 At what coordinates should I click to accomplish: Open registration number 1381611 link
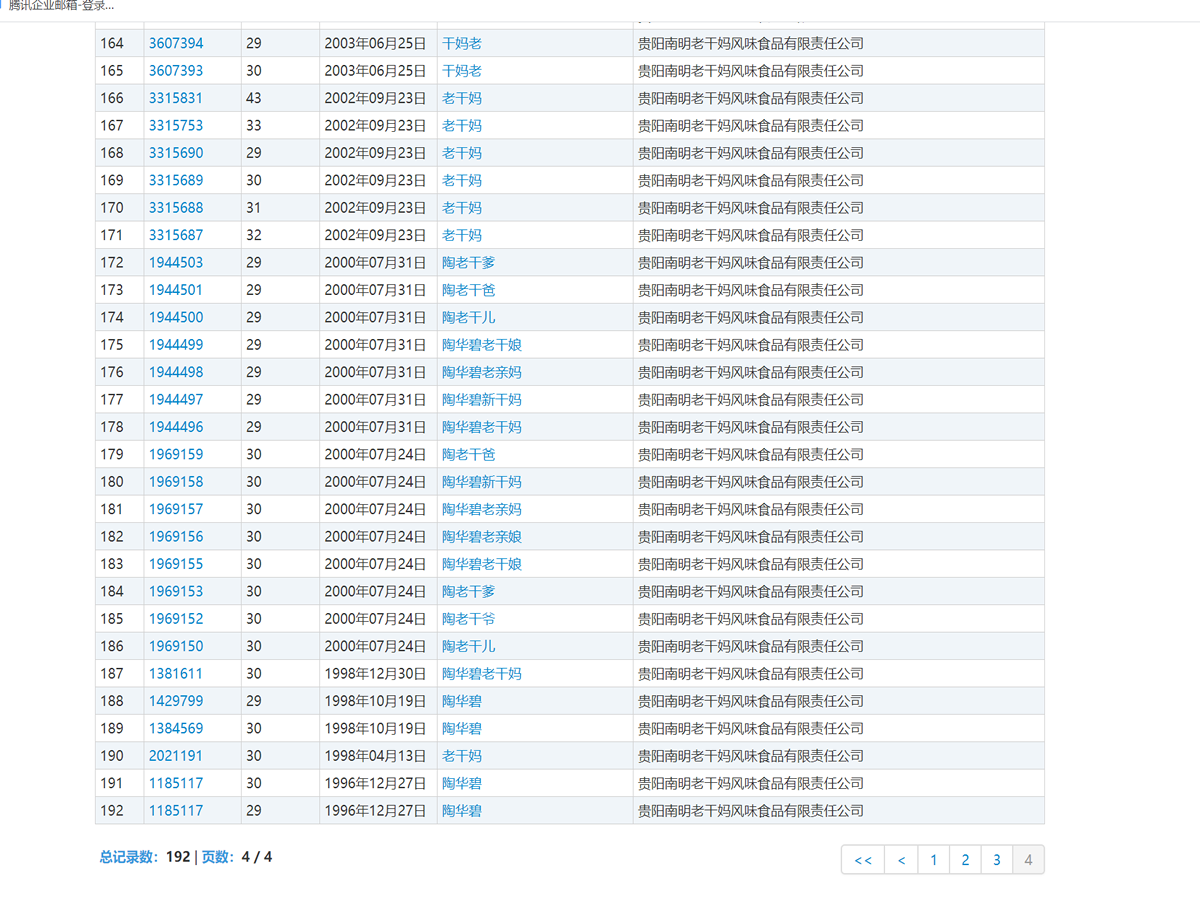176,673
